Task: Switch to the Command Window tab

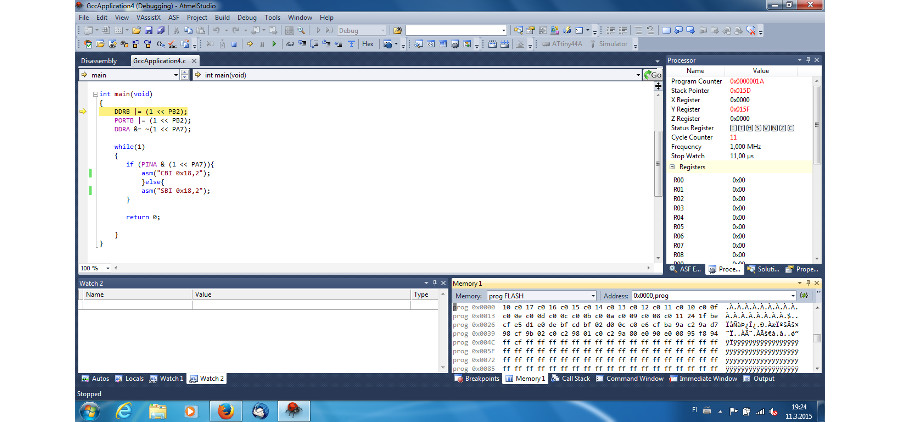Action: tap(630, 379)
